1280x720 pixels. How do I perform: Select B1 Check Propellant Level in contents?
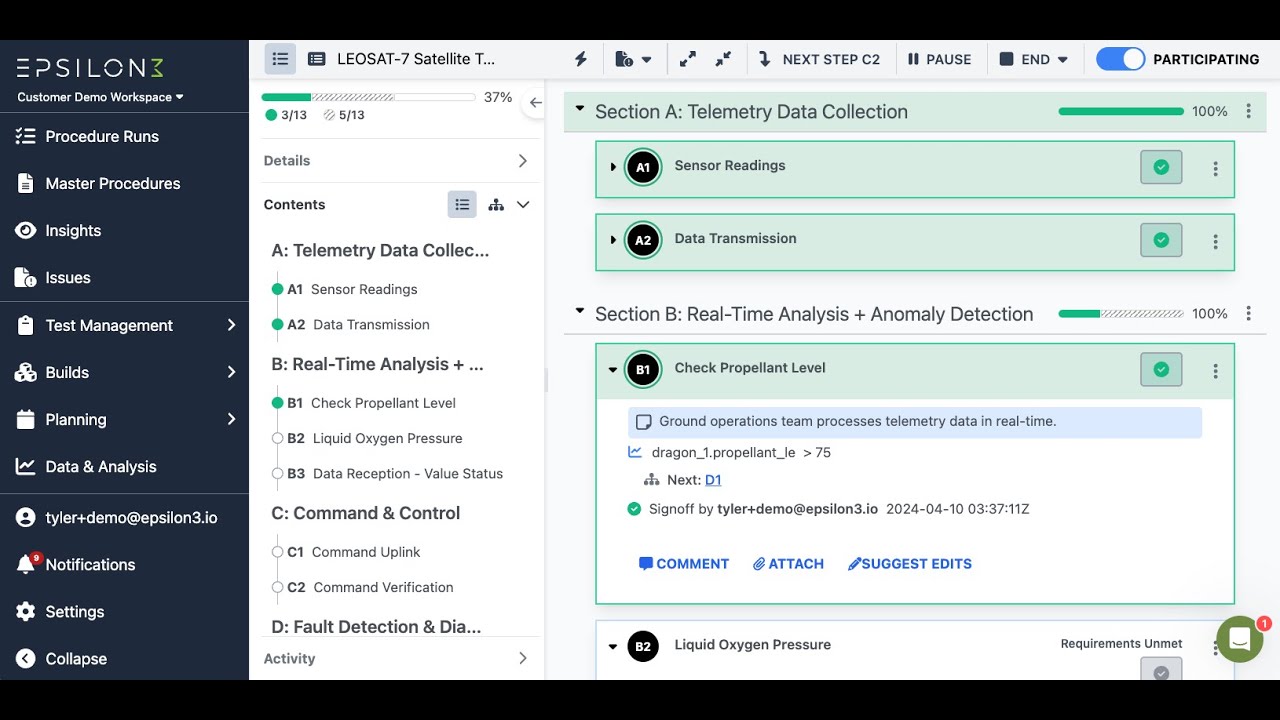click(371, 403)
